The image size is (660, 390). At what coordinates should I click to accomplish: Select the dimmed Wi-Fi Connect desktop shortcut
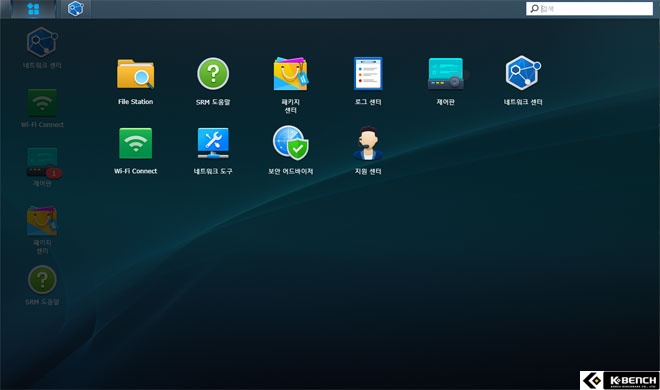point(42,103)
